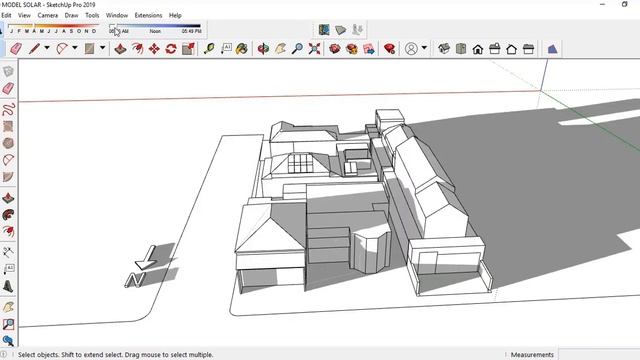Viewport: 640px width, 360px height.
Task: Select Push/Pull in left sidebar
Action: [8, 198]
